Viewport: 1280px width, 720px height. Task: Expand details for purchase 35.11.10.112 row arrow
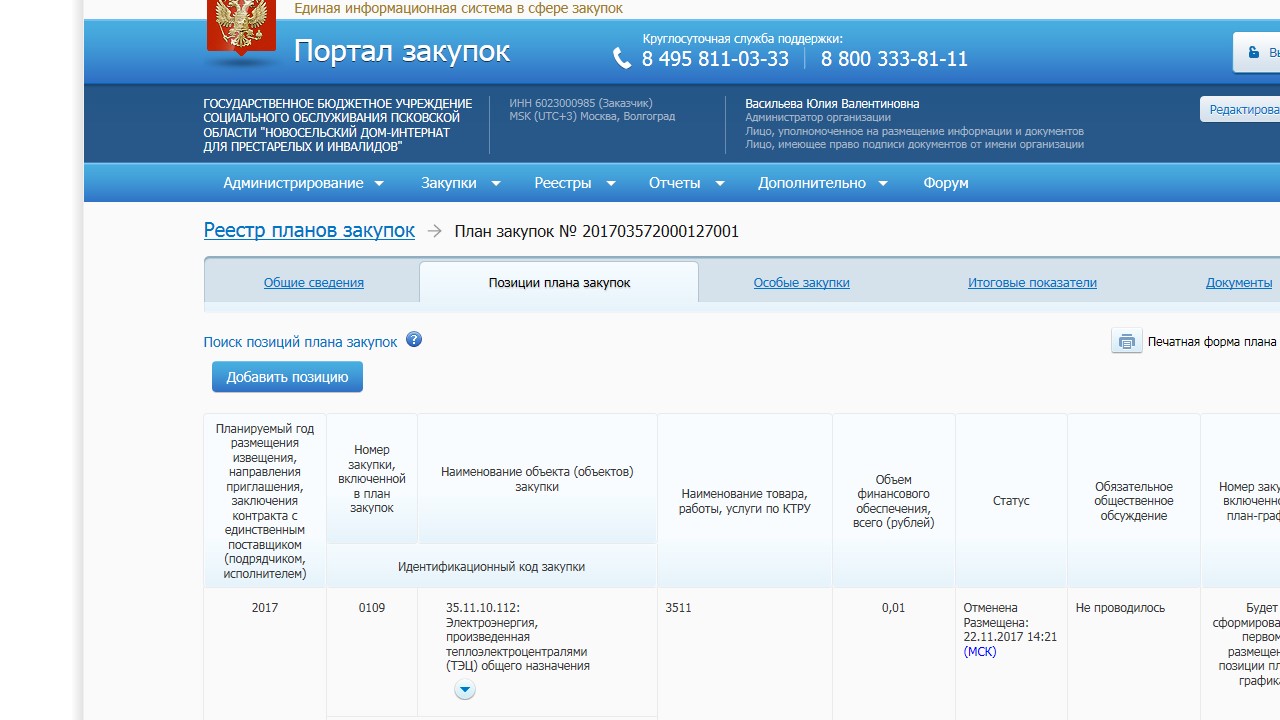464,690
